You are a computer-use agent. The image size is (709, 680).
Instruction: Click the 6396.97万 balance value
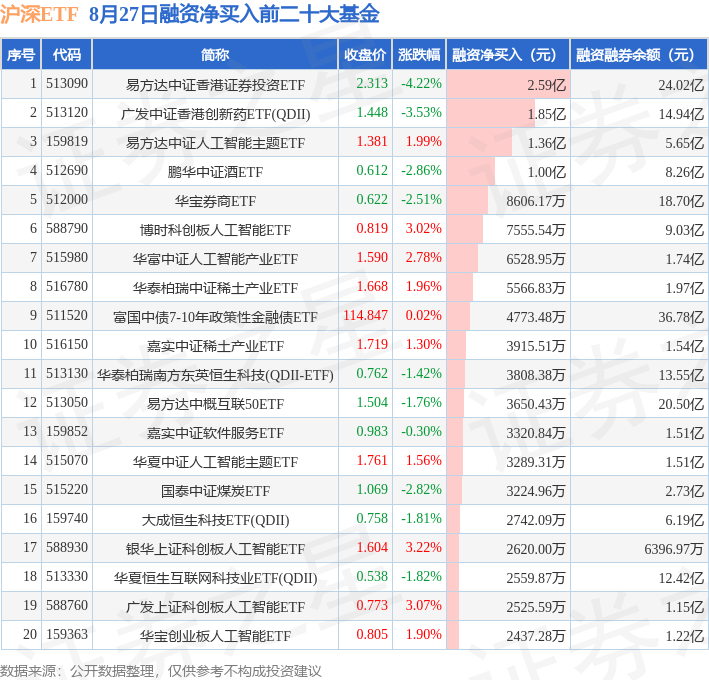tap(674, 548)
